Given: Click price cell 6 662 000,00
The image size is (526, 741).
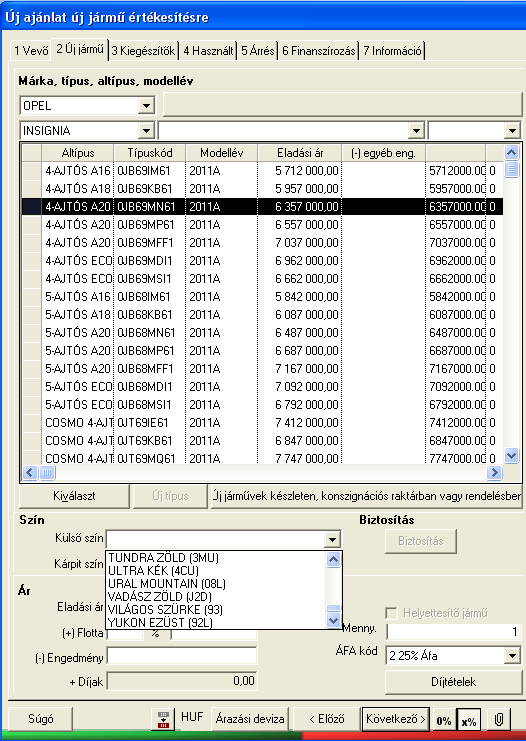Looking at the screenshot, I should (300, 278).
